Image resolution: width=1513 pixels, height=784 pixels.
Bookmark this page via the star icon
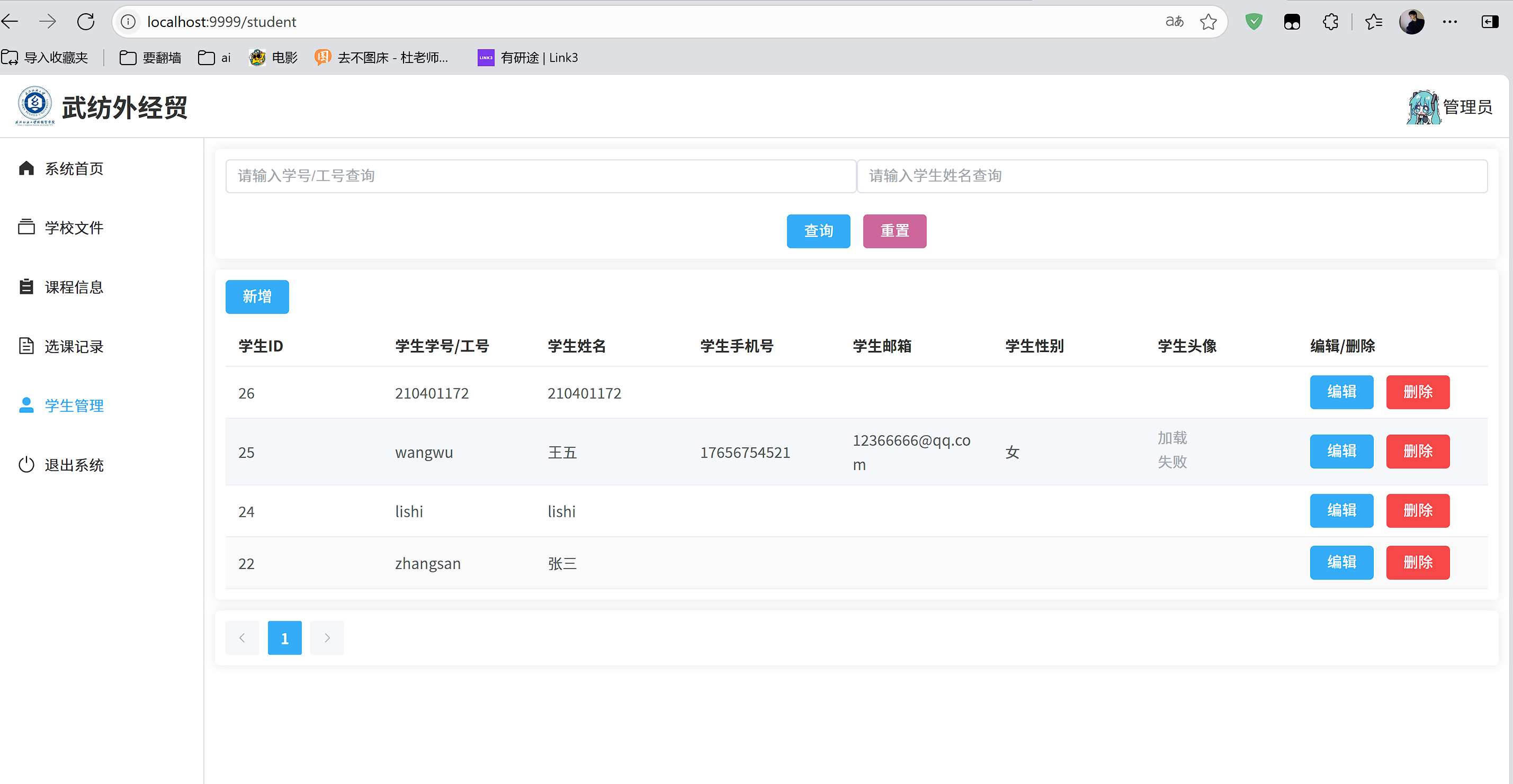1208,21
